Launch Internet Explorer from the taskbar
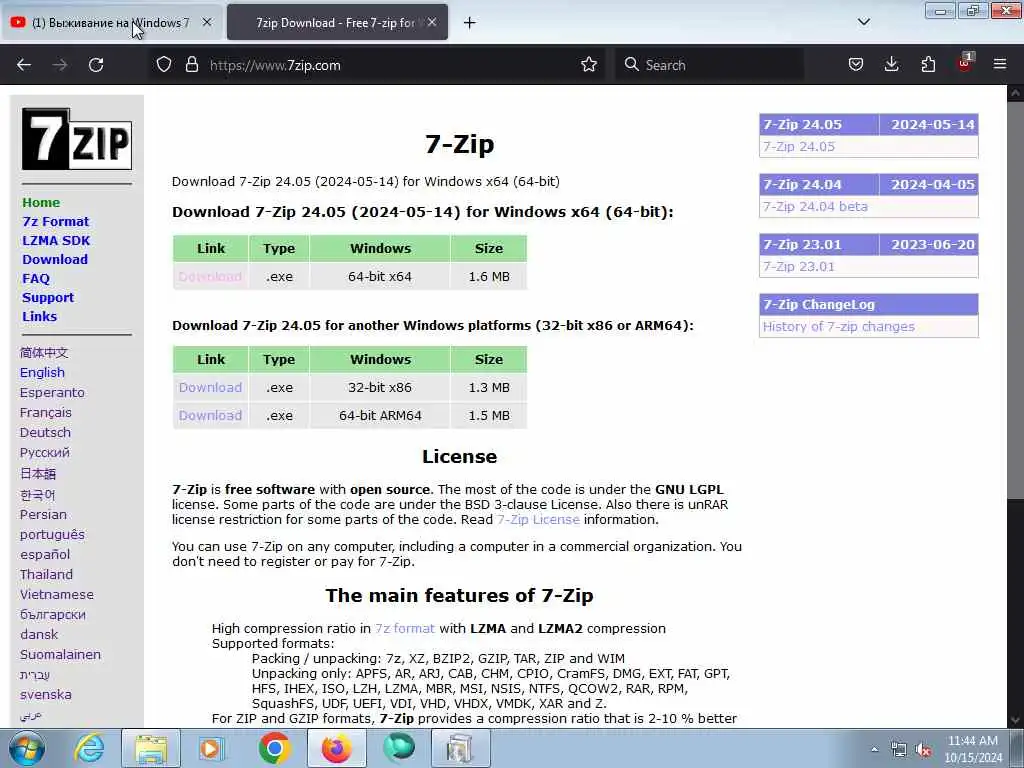Viewport: 1024px width, 768px height. (x=89, y=748)
